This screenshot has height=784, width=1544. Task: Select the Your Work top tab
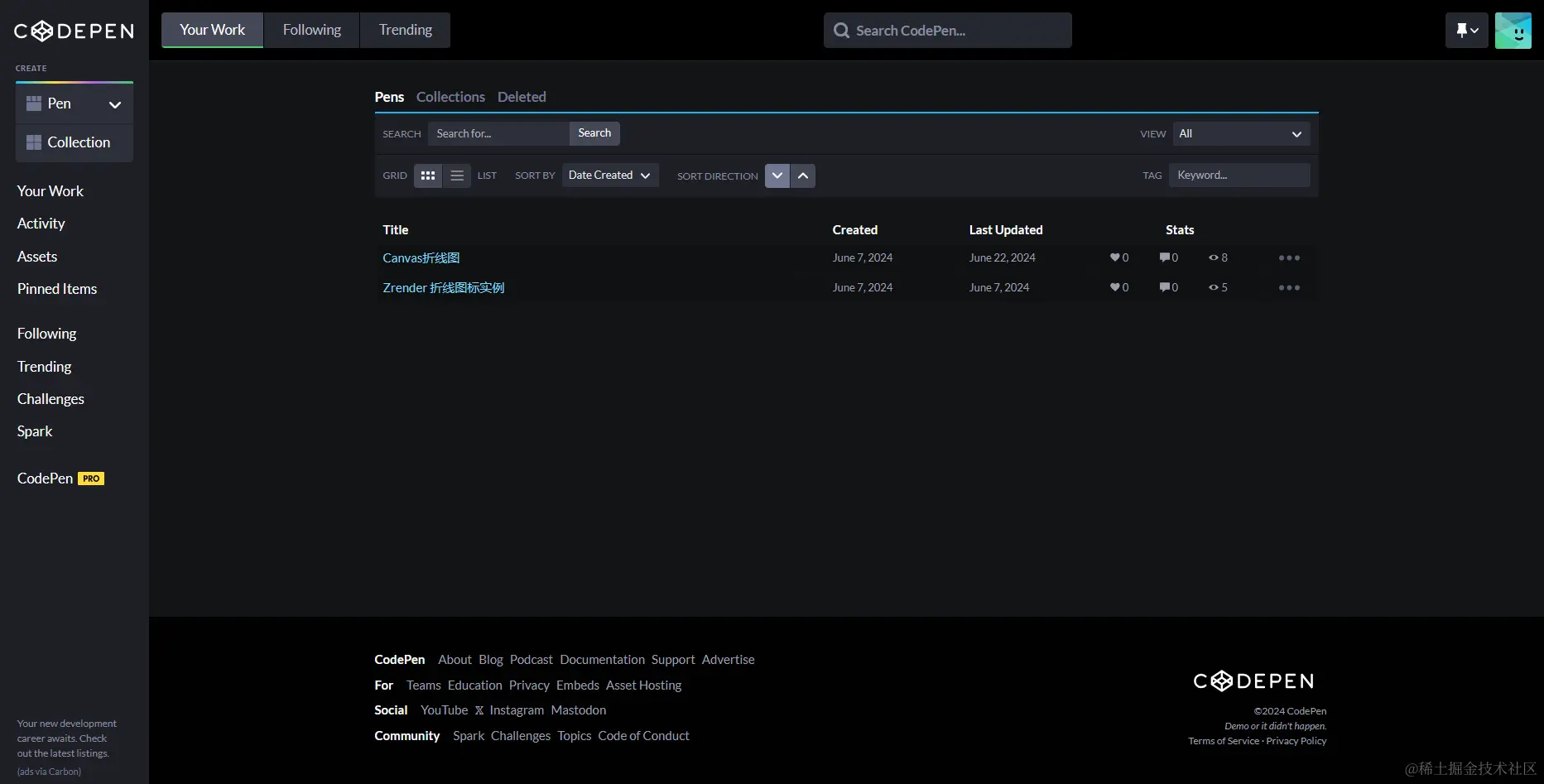[x=212, y=30]
